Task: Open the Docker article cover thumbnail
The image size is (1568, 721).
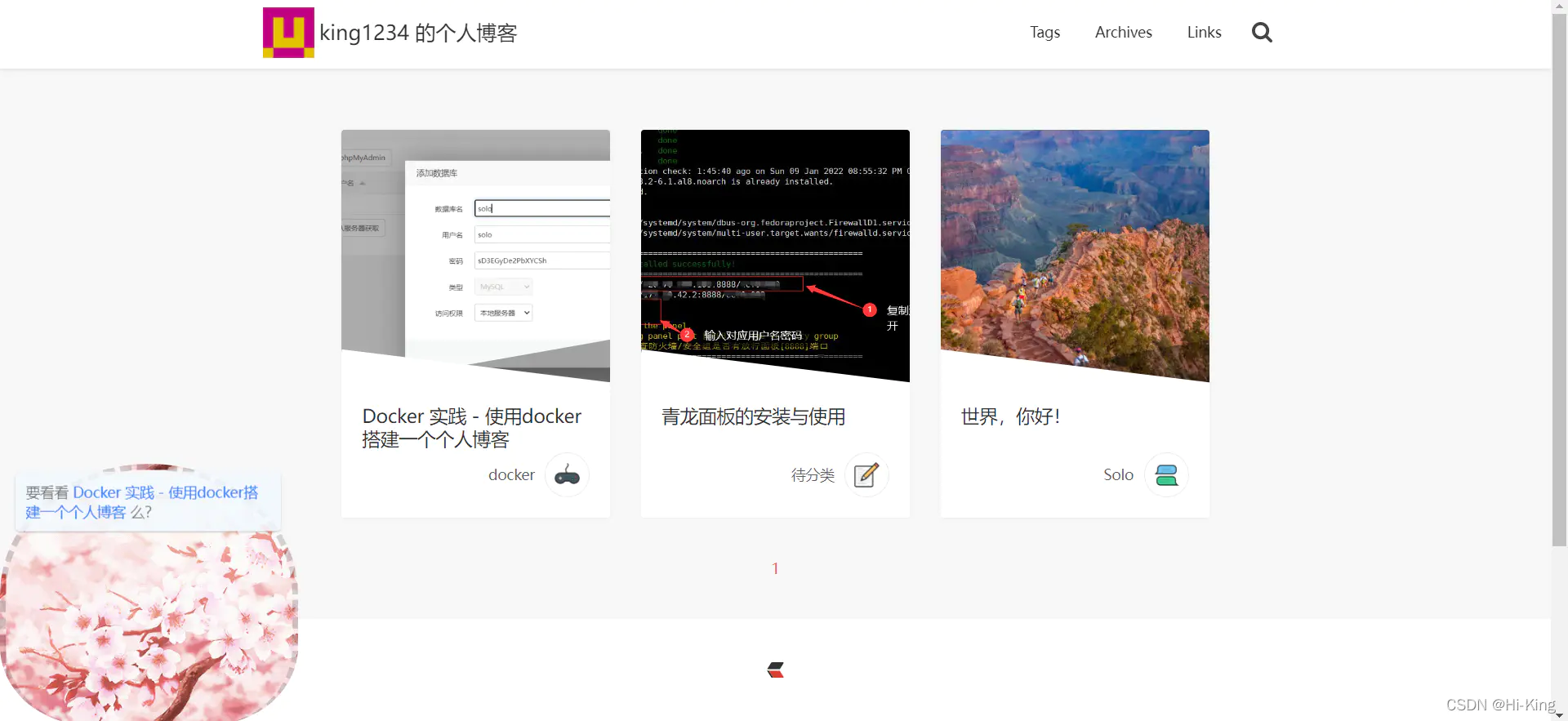Action: tap(475, 255)
